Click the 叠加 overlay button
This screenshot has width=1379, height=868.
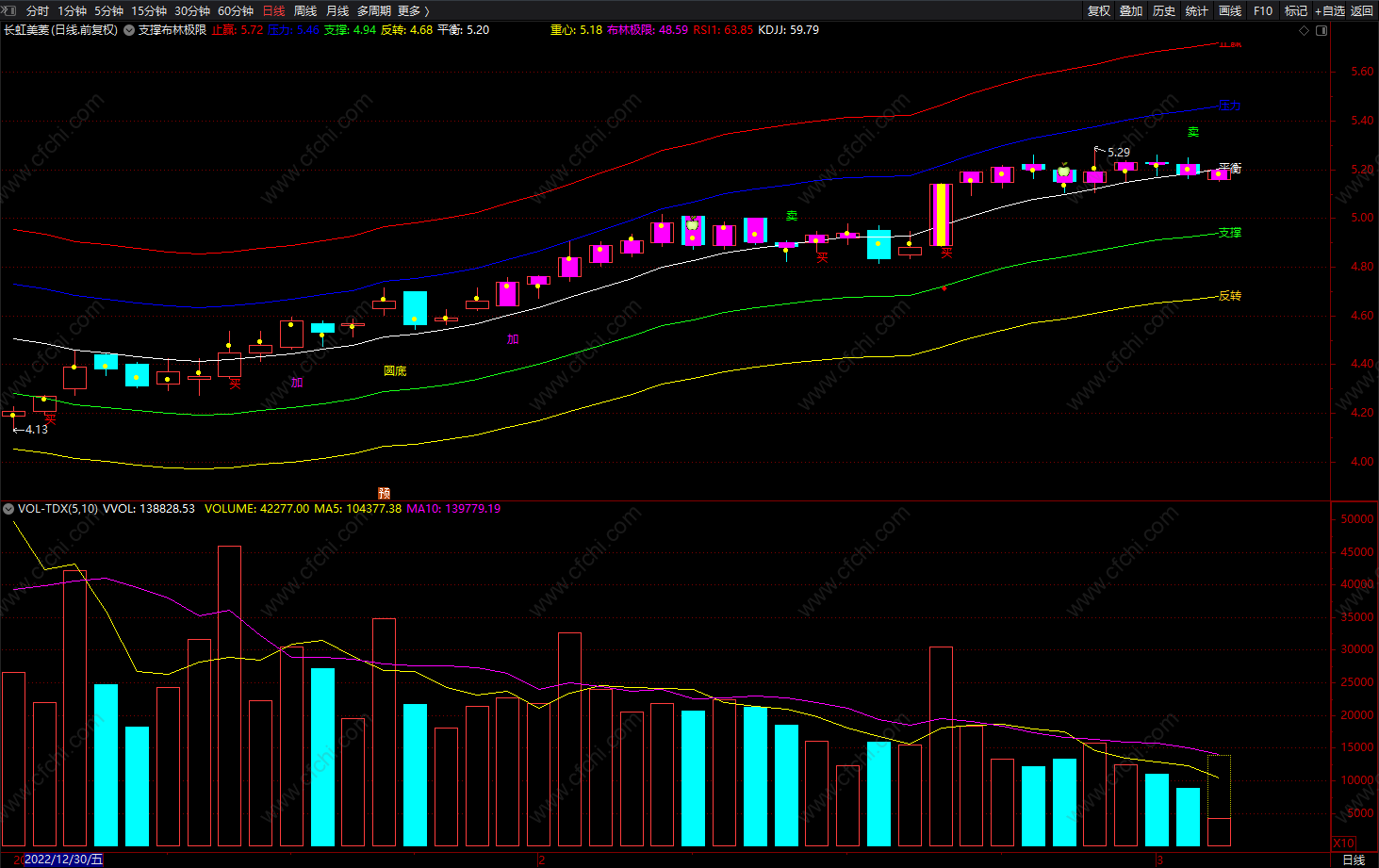tap(1131, 10)
